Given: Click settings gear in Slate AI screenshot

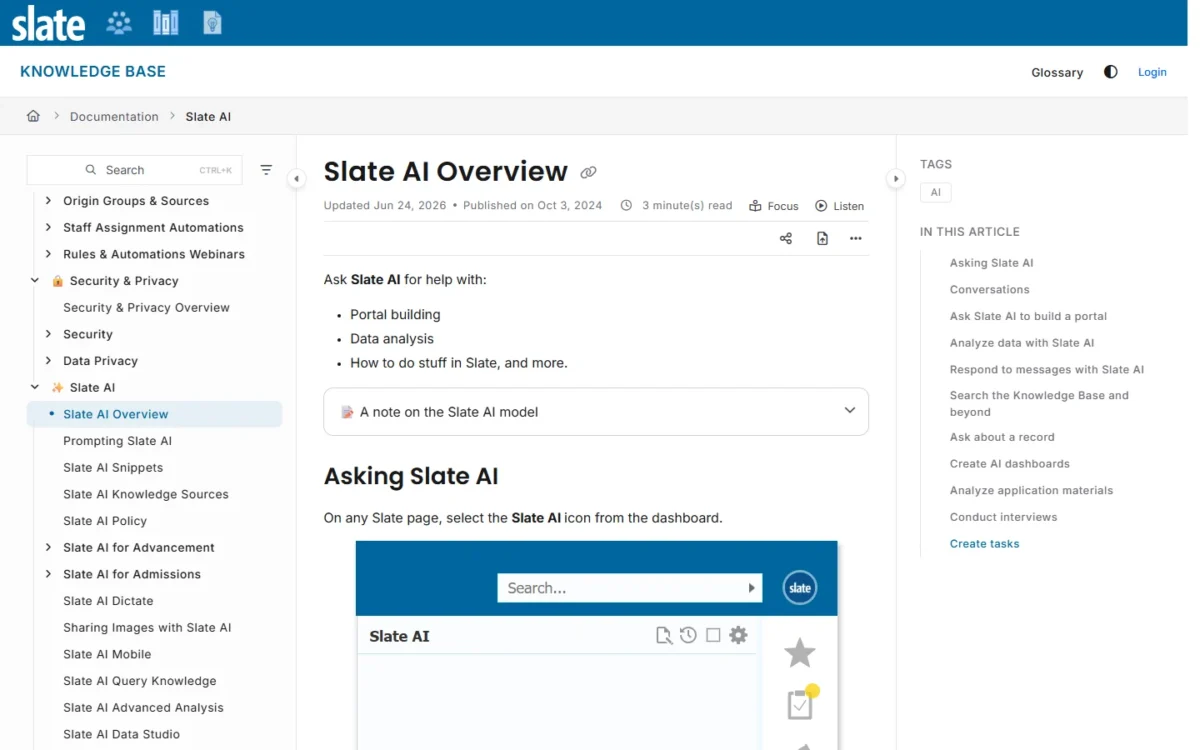Looking at the screenshot, I should coord(738,635).
